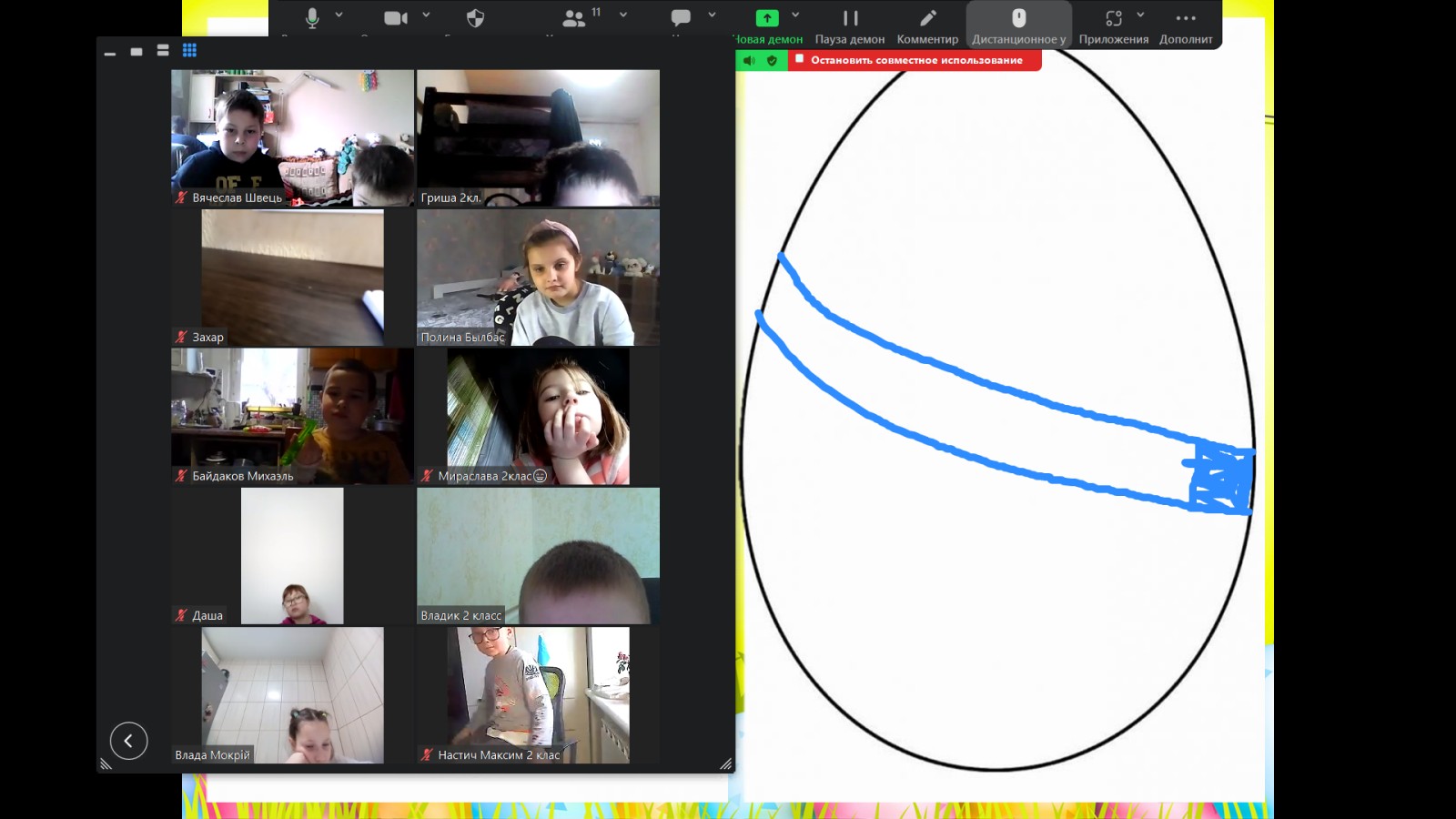Pause the screen share

(x=850, y=18)
